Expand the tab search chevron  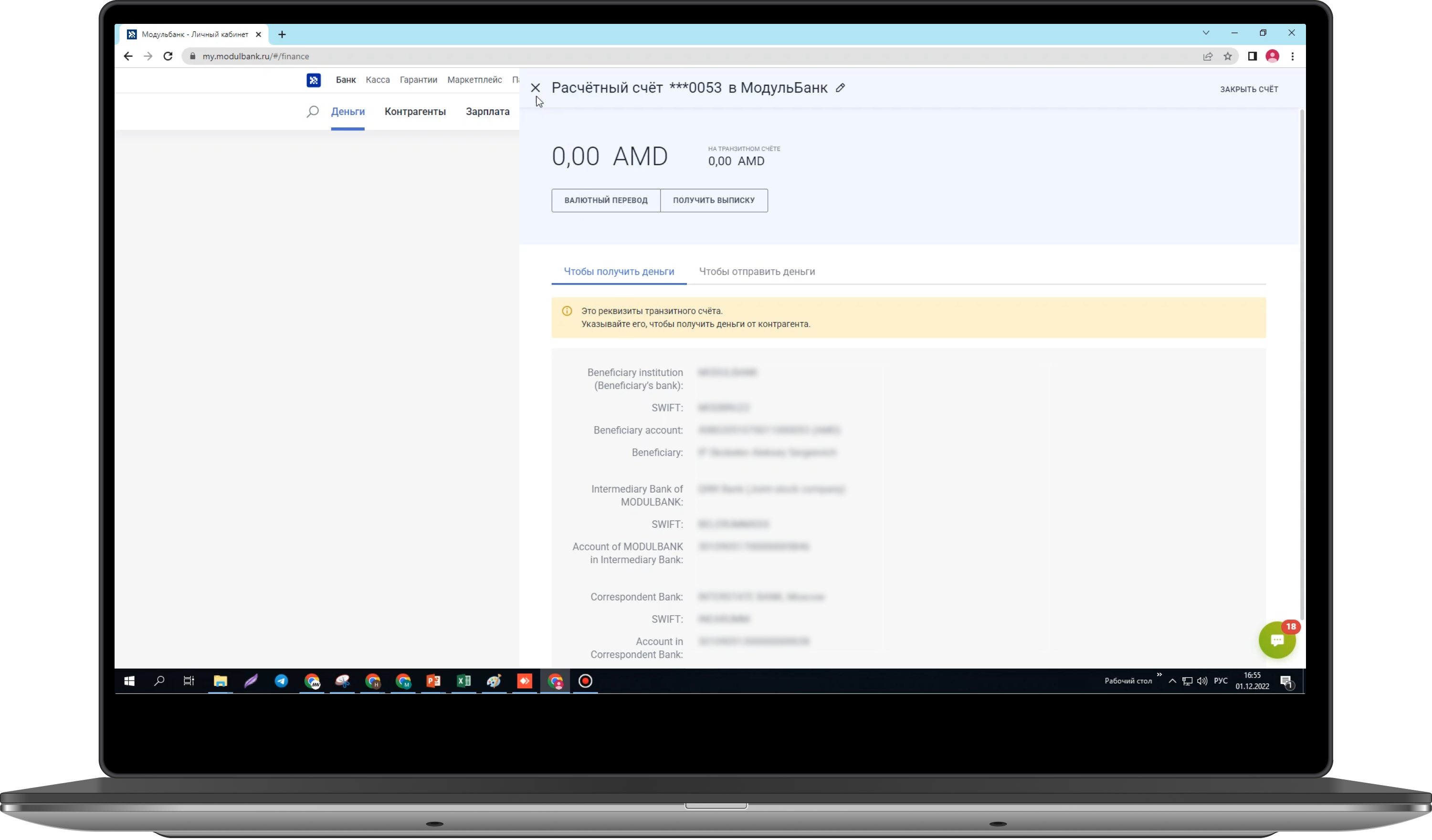click(x=1206, y=33)
